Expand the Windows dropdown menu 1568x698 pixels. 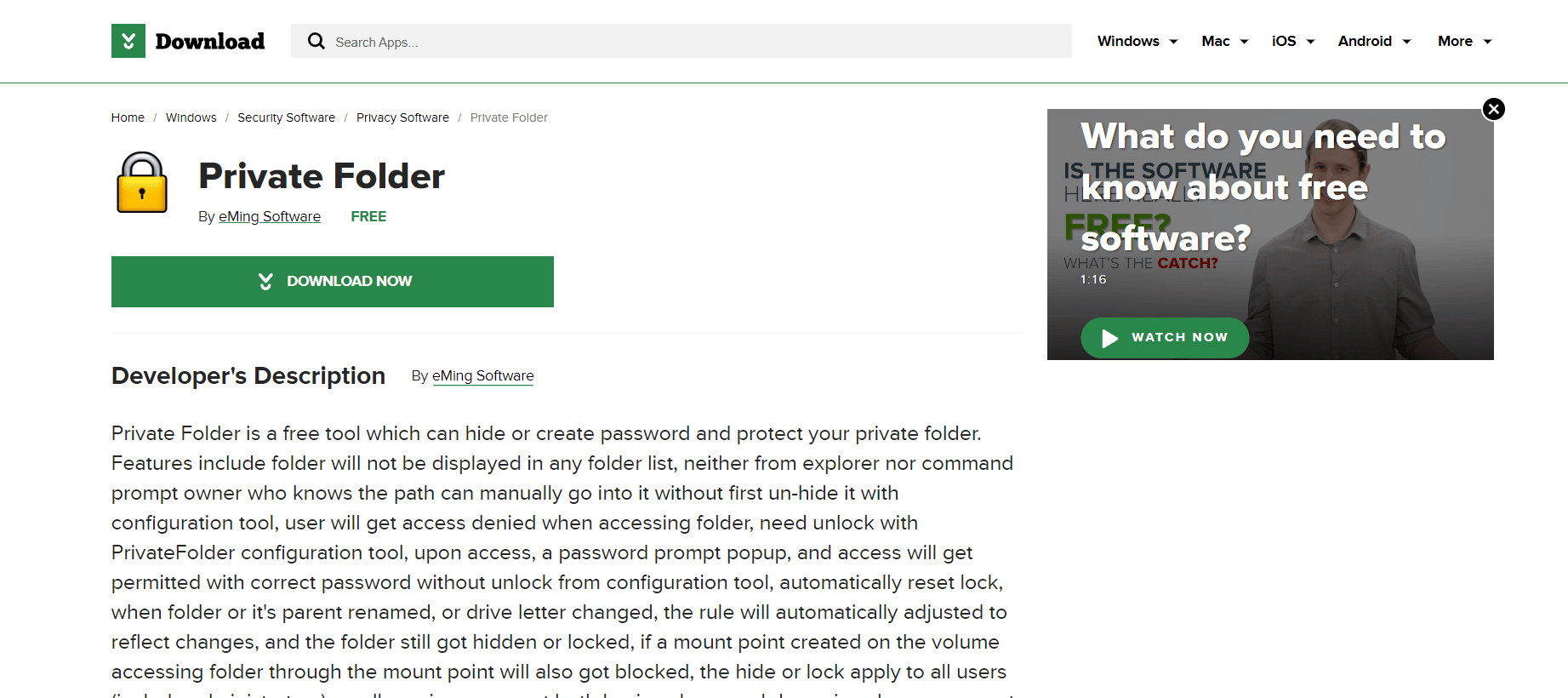point(1138,41)
